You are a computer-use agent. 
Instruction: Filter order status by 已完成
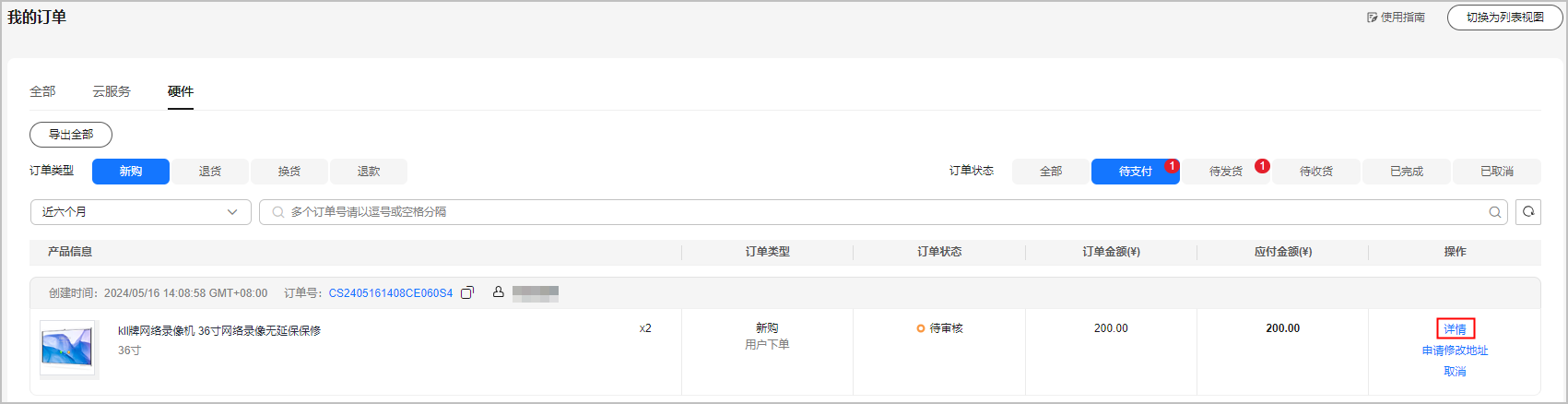click(x=1407, y=172)
